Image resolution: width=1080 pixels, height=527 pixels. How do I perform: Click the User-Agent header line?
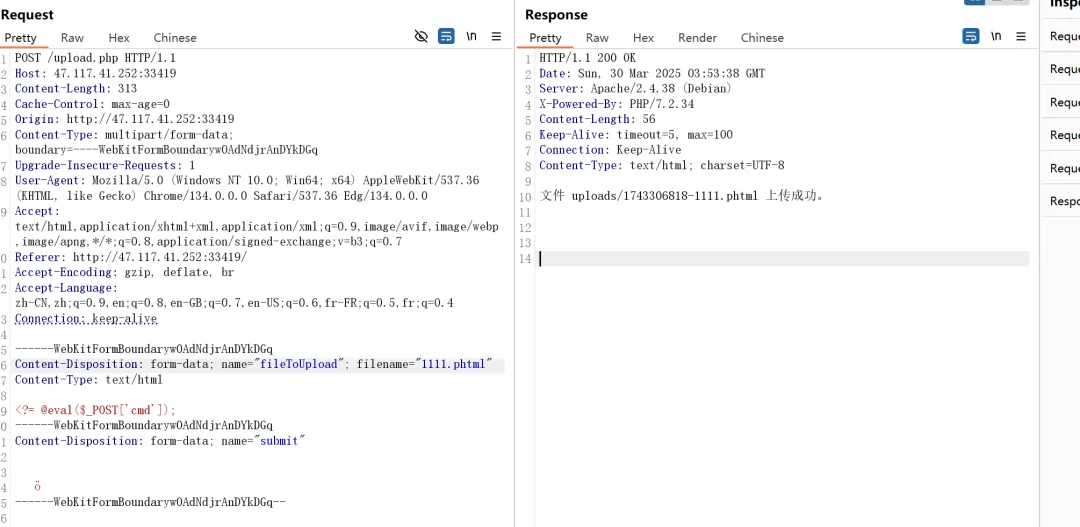click(x=247, y=180)
